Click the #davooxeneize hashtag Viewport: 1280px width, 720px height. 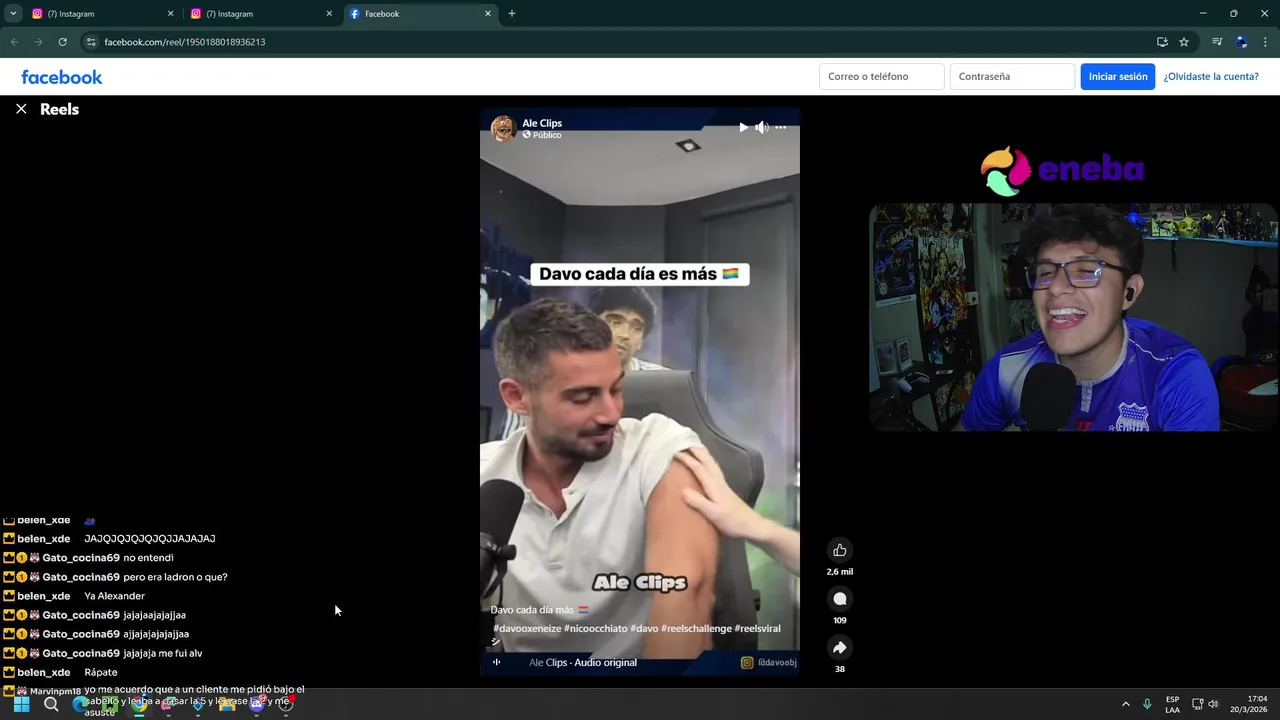[x=526, y=629]
